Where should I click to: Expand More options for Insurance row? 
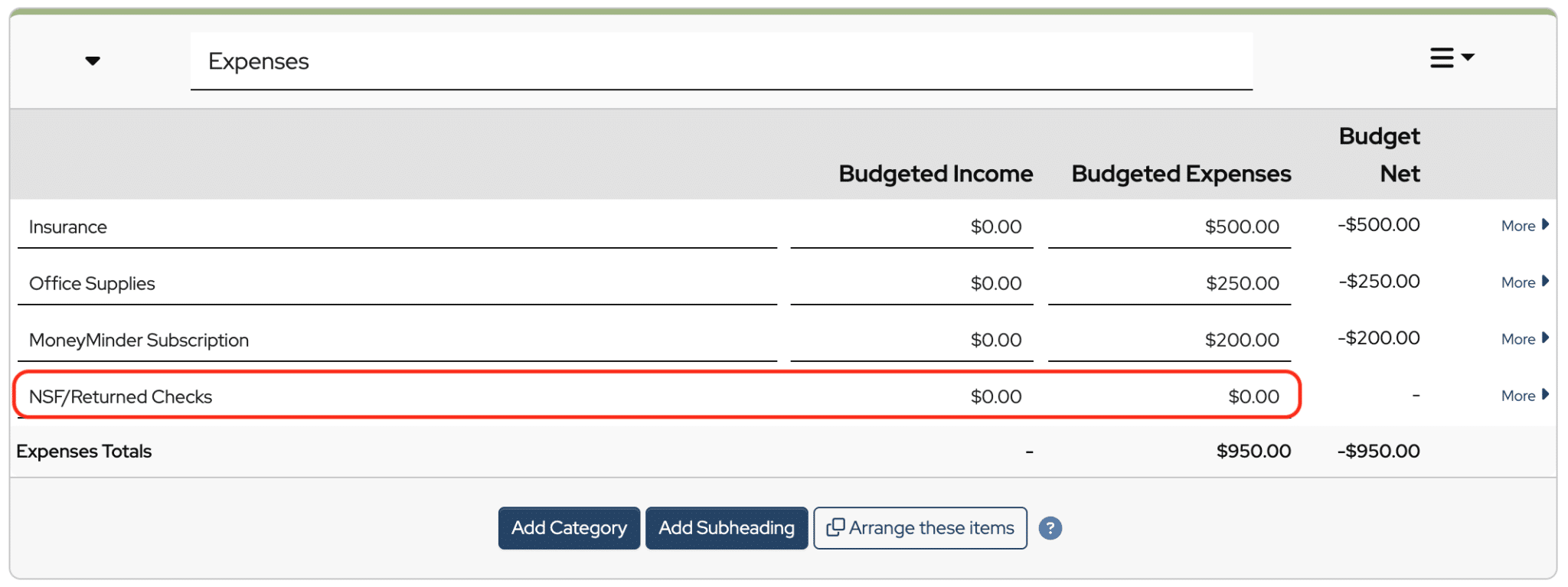coord(1524,226)
